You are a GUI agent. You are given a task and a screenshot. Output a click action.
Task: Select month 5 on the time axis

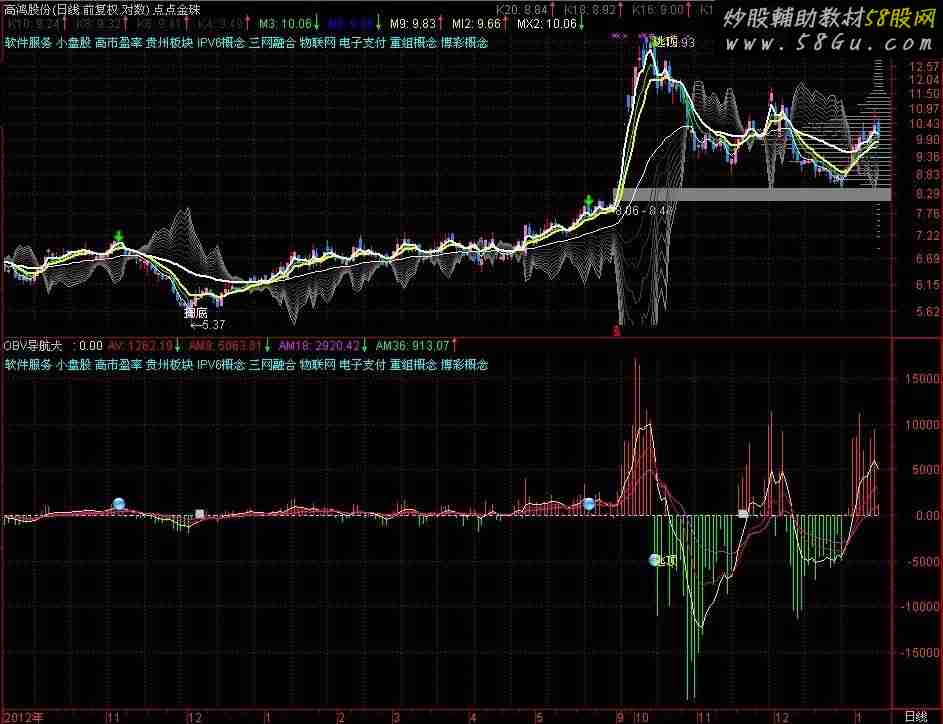(x=539, y=717)
